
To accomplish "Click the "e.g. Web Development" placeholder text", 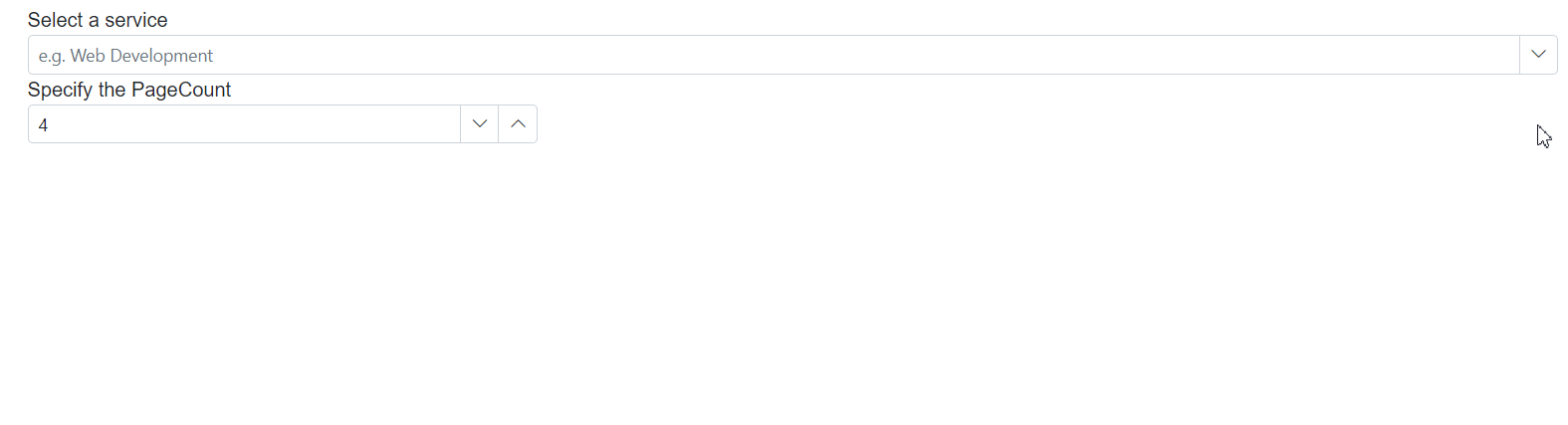I will (125, 56).
